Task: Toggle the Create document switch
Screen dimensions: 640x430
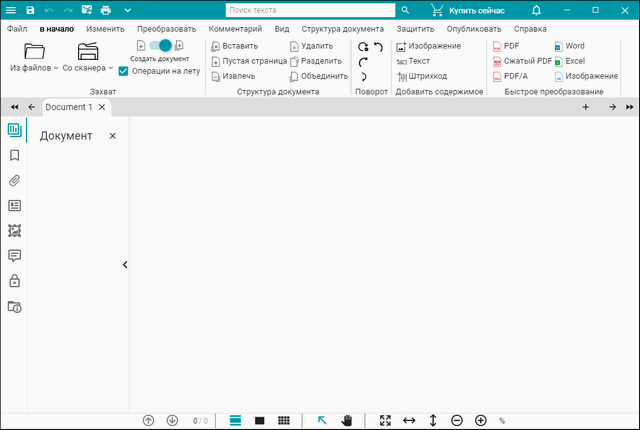Action: pyautogui.click(x=159, y=46)
